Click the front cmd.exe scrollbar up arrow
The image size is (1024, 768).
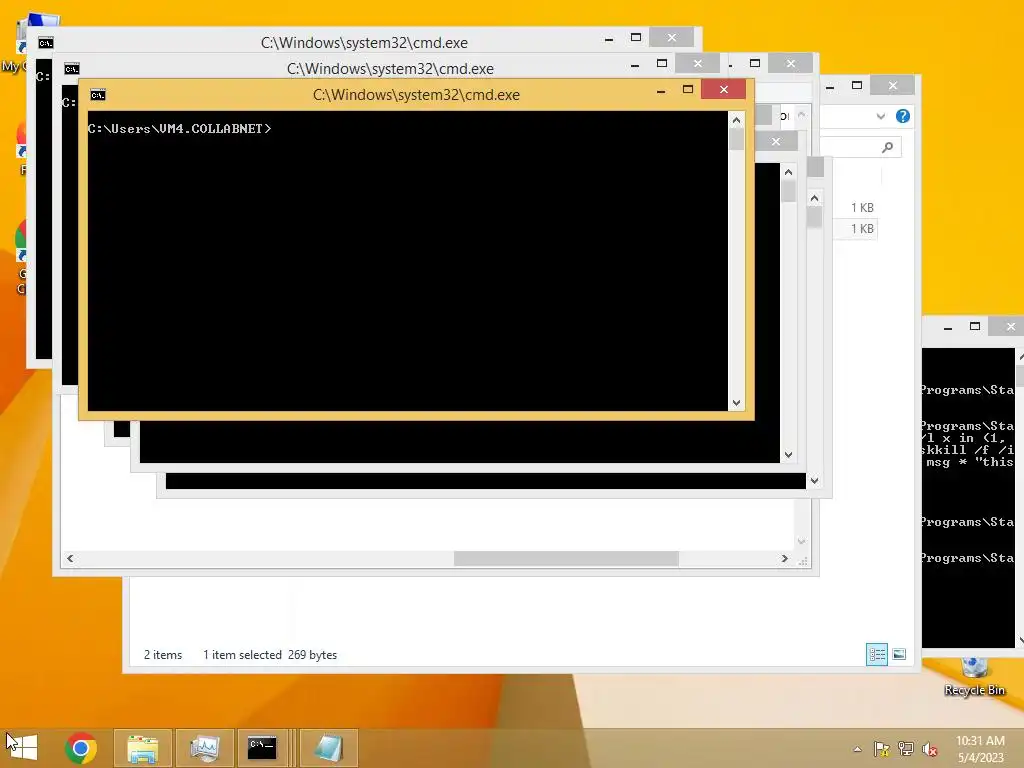coord(736,120)
